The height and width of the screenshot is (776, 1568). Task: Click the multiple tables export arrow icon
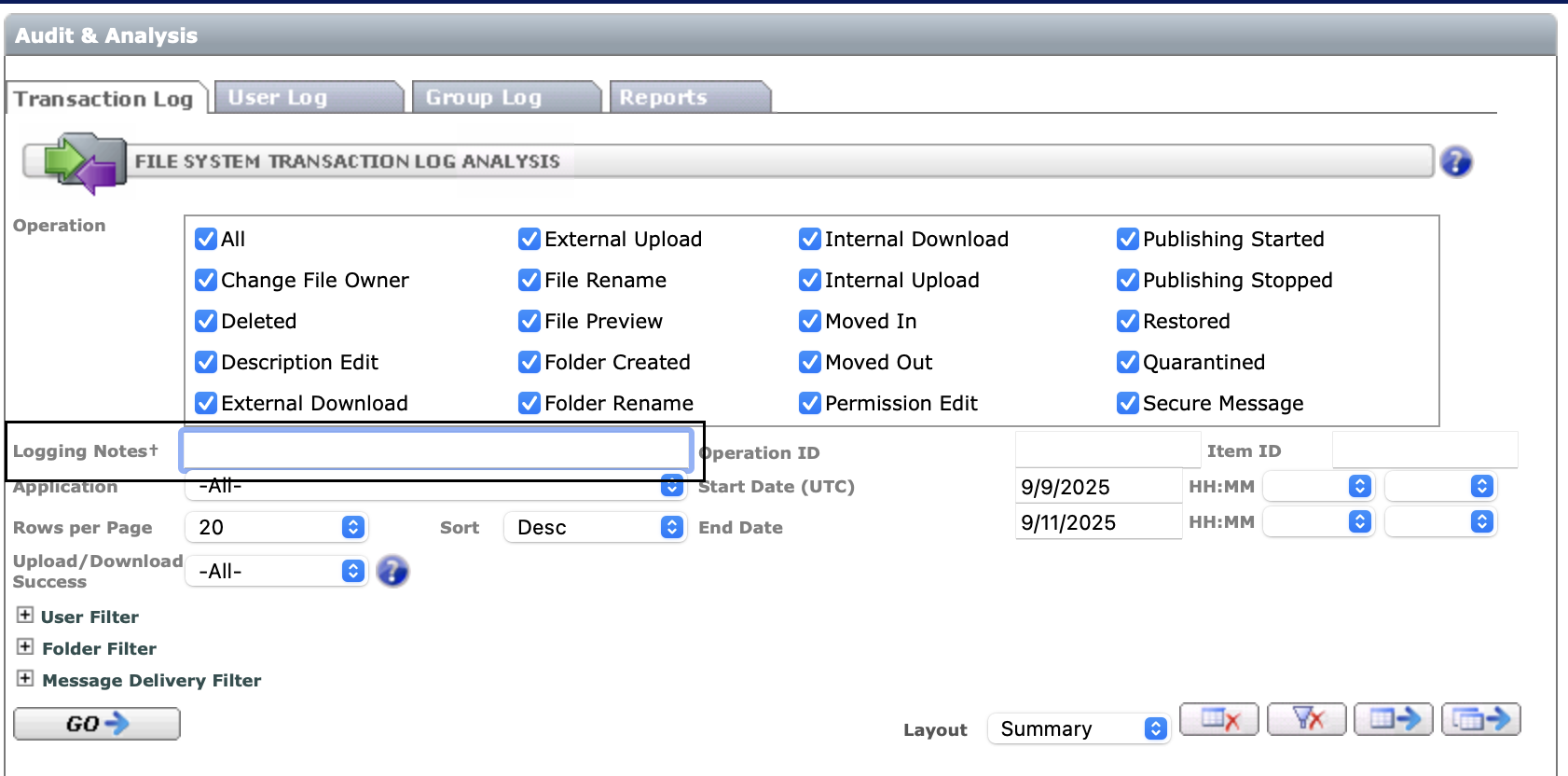1481,719
